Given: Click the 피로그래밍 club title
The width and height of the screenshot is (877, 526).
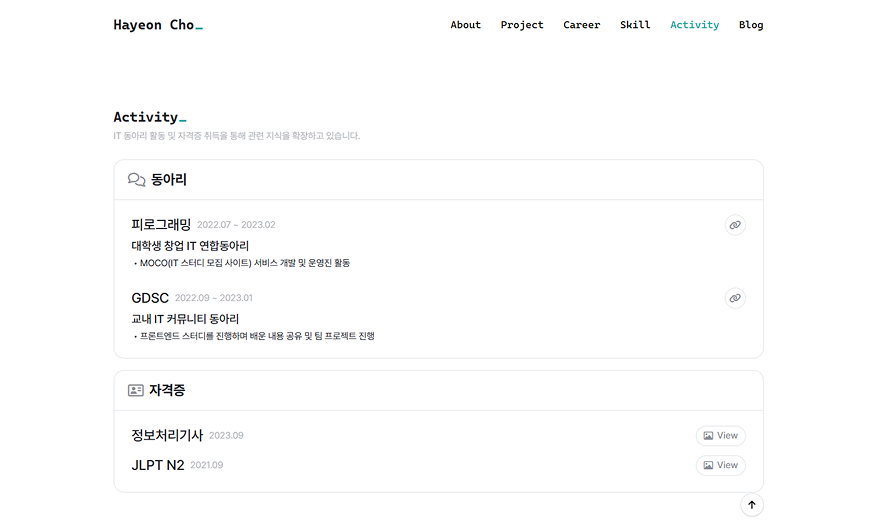Looking at the screenshot, I should [161, 225].
